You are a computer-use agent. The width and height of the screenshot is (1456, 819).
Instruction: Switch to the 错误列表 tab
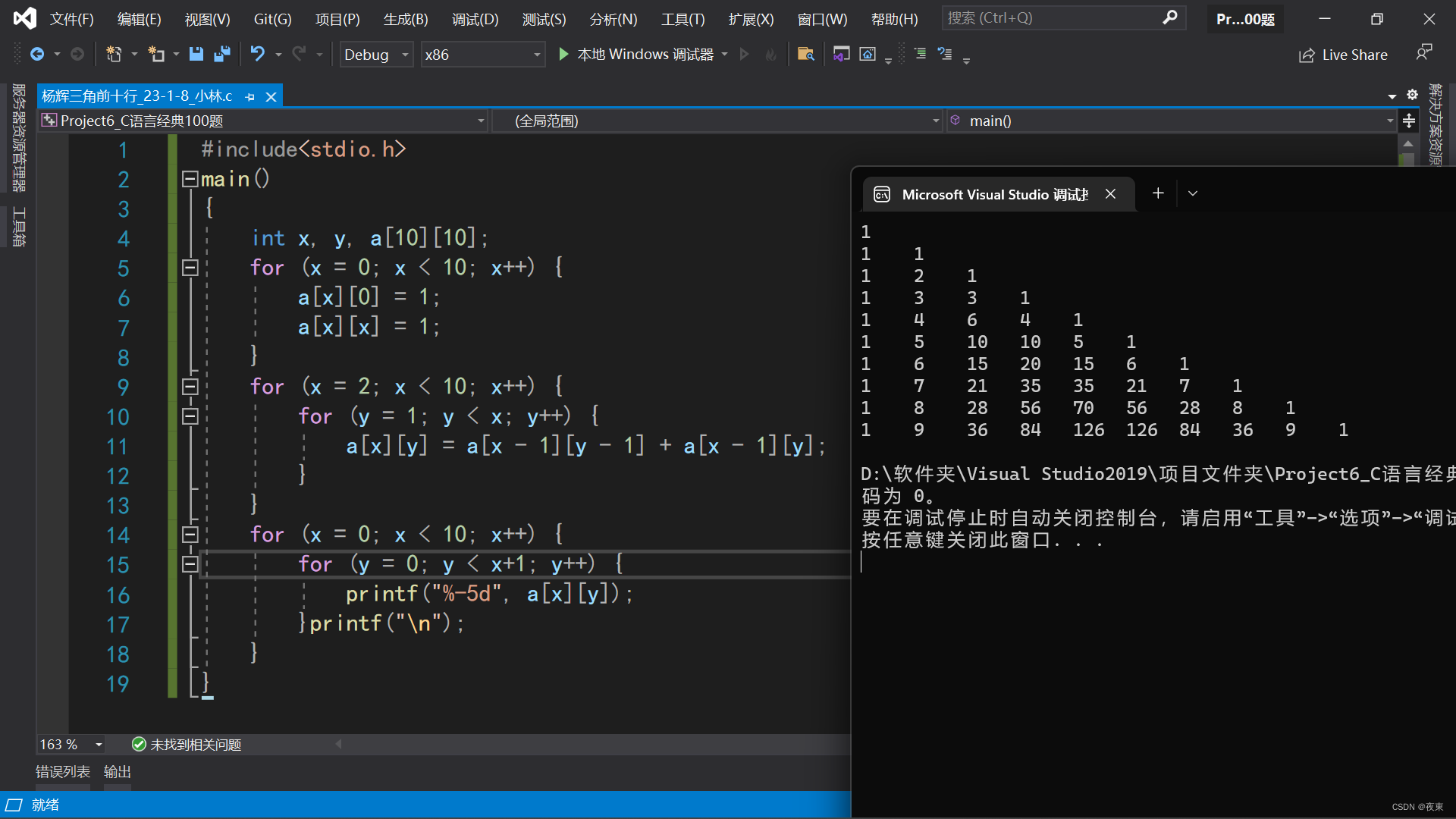coord(63,772)
